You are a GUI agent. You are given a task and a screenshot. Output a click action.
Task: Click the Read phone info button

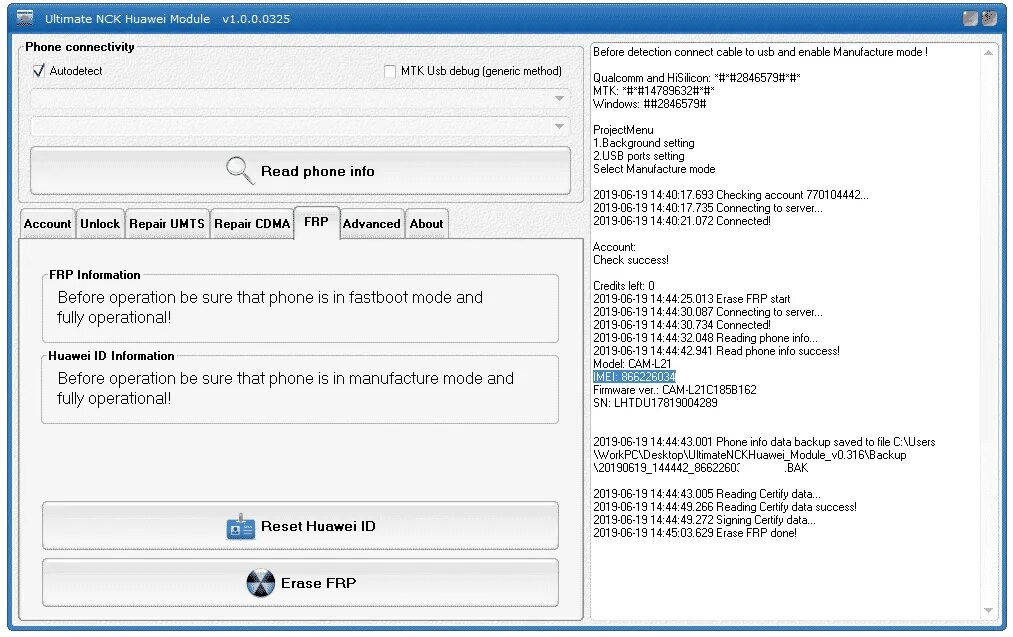[x=300, y=171]
